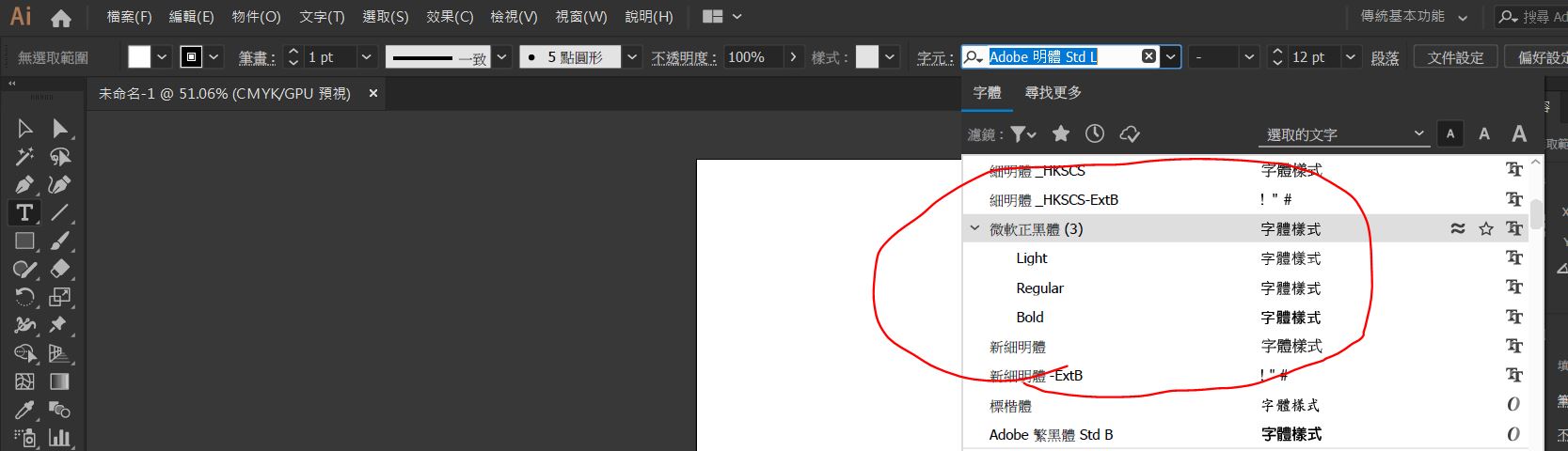Clear the font search field X
The image size is (1568, 451).
click(x=1148, y=56)
